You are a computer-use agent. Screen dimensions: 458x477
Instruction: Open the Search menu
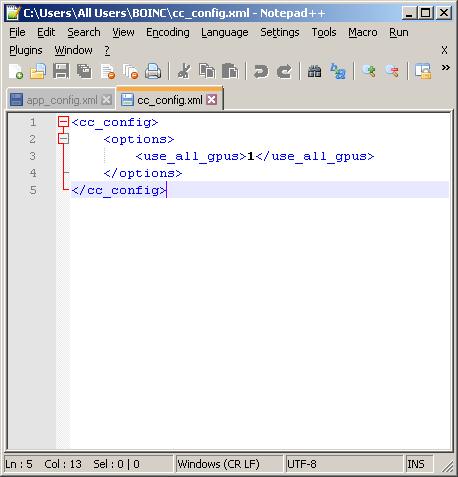coord(84,32)
